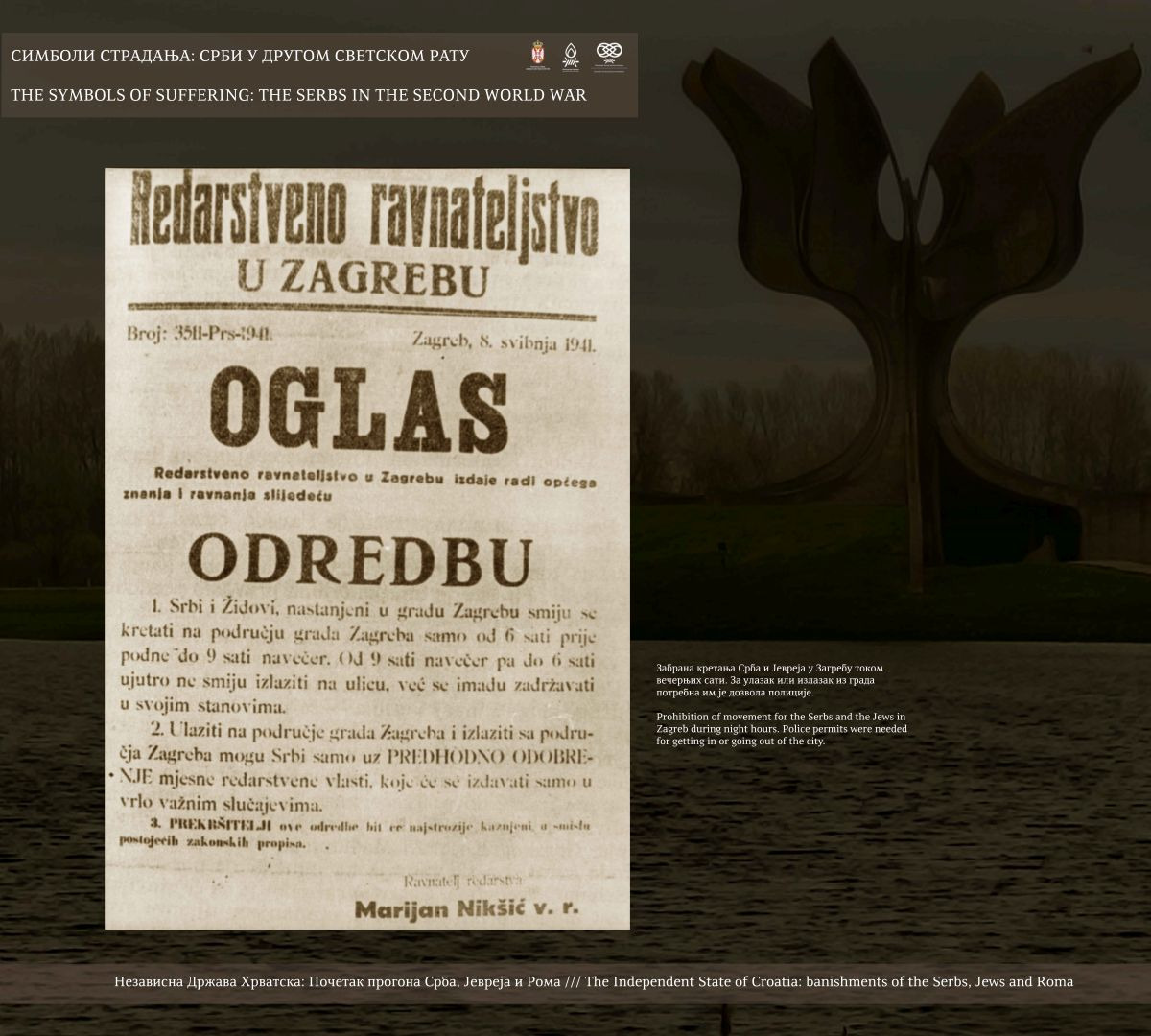Click paragraph 3 starting 'PREKRŠITELJI'

click(x=370, y=834)
